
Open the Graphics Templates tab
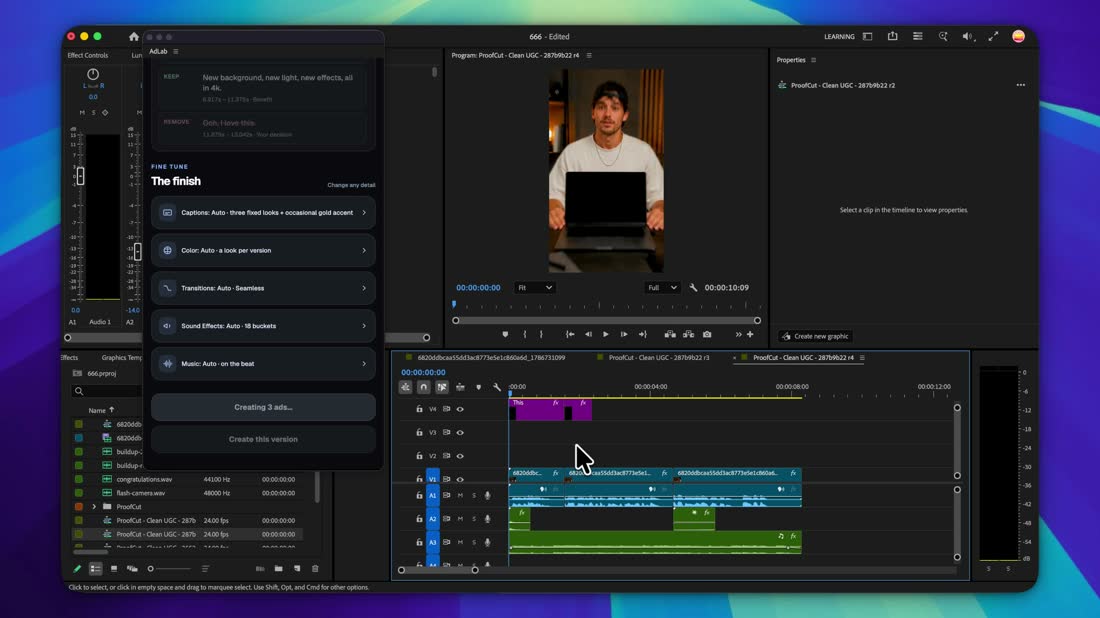coord(122,358)
